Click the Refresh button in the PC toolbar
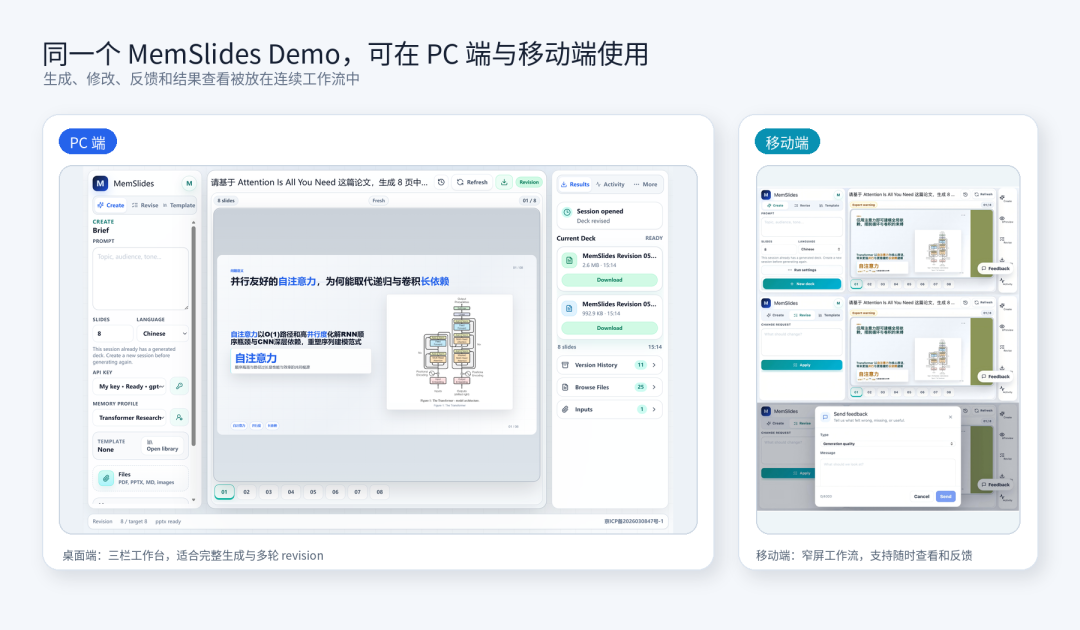Viewport: 1080px width, 630px height. click(472, 182)
